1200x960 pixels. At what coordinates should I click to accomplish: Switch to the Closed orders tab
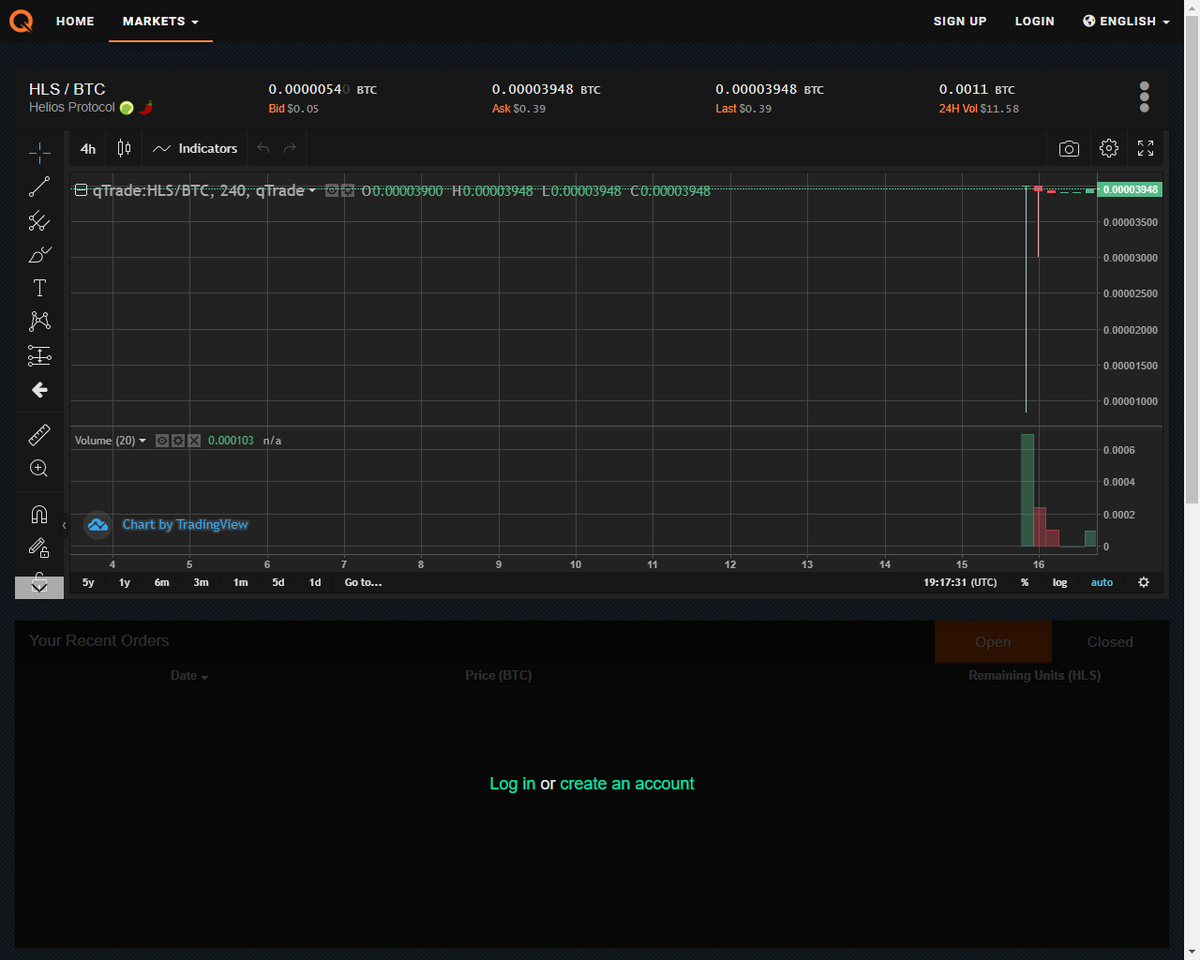click(x=1110, y=642)
